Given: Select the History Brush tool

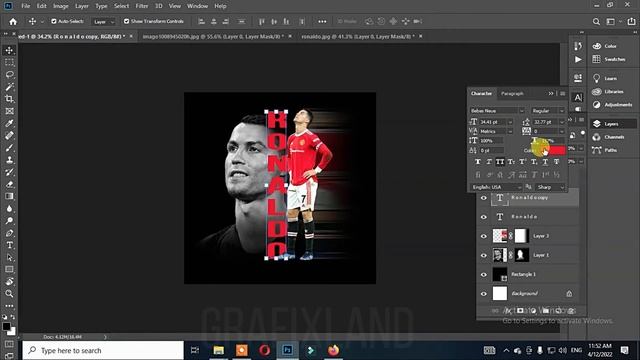Looking at the screenshot, I should click(x=9, y=172).
